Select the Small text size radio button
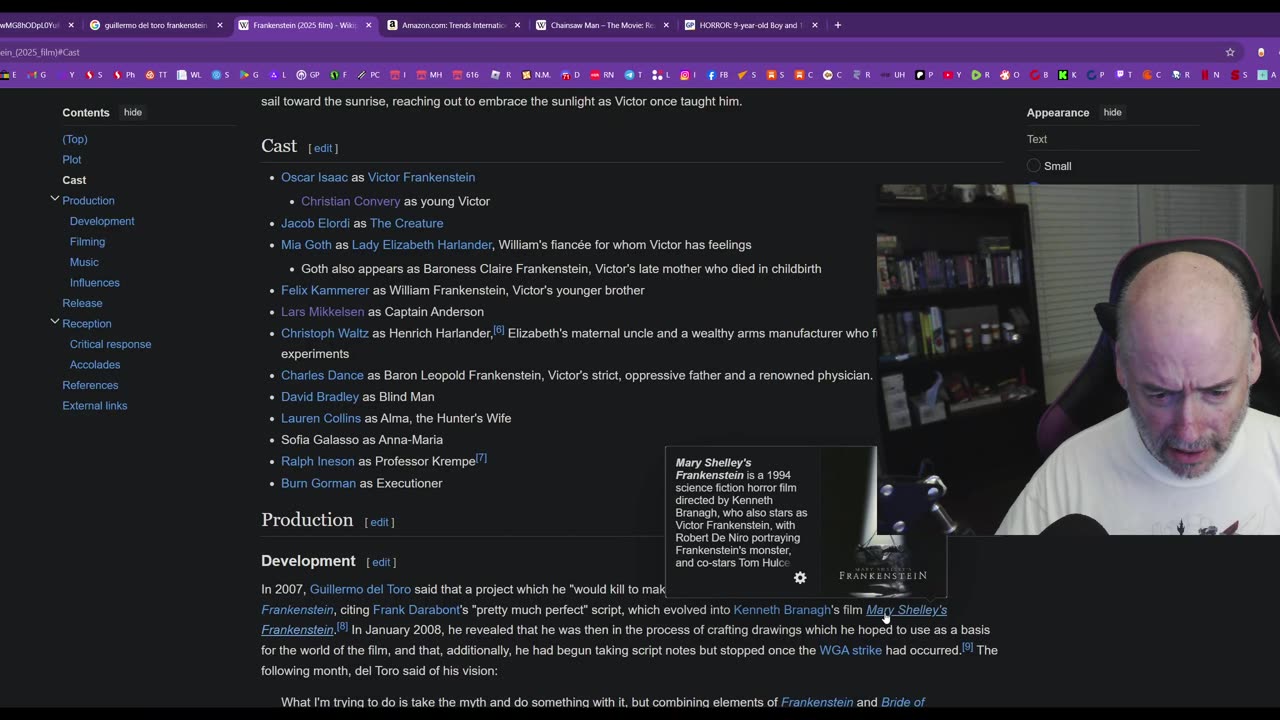The width and height of the screenshot is (1280, 720). pos(1034,166)
